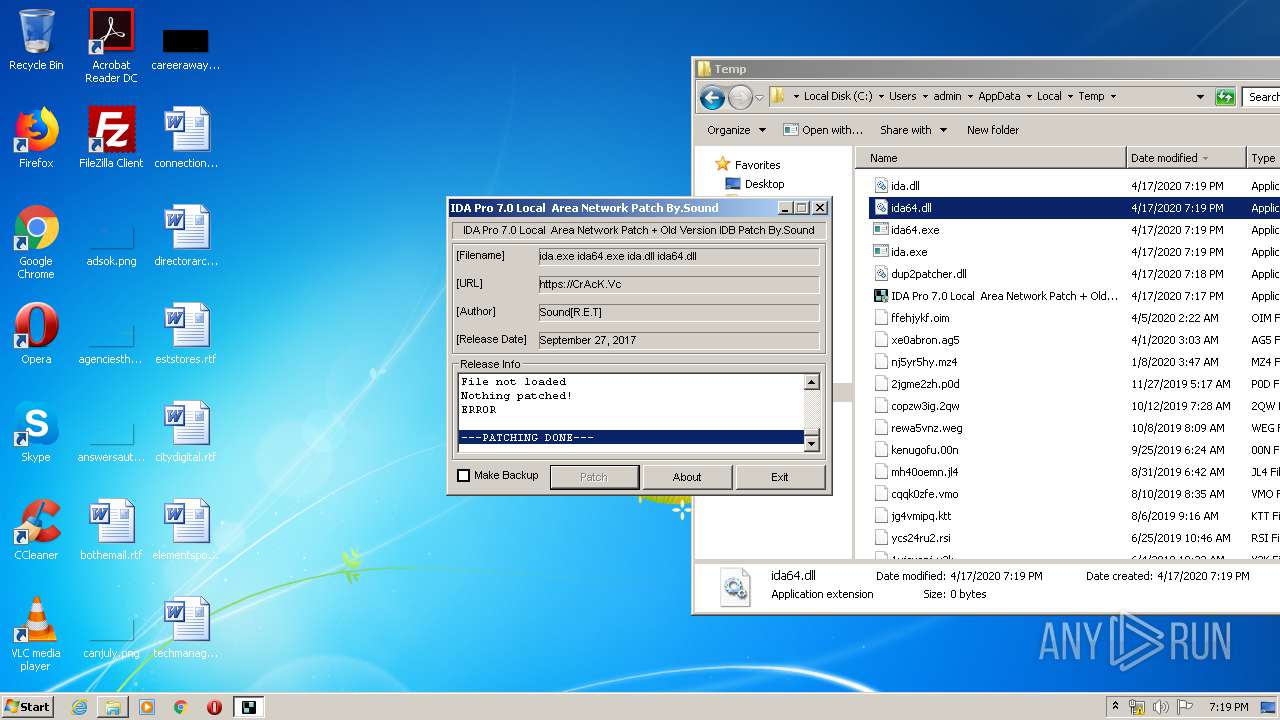Click Favorites in navigation pane
The image size is (1280, 720).
[x=757, y=165]
